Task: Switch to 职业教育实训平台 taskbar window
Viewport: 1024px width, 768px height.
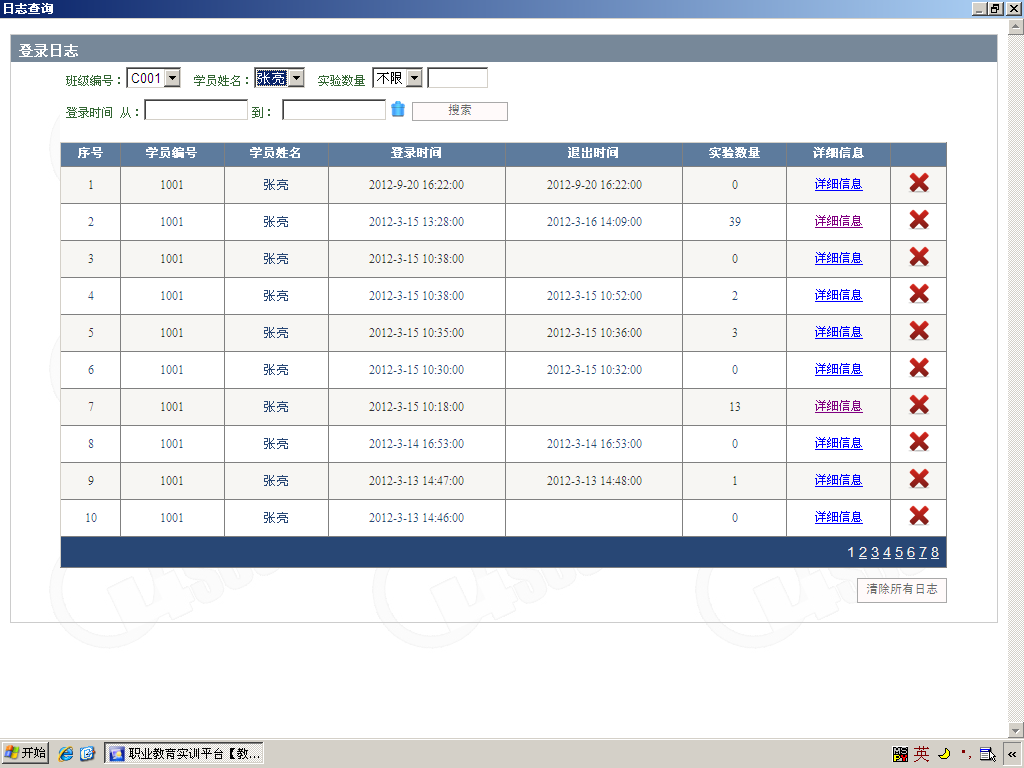Action: coord(184,754)
